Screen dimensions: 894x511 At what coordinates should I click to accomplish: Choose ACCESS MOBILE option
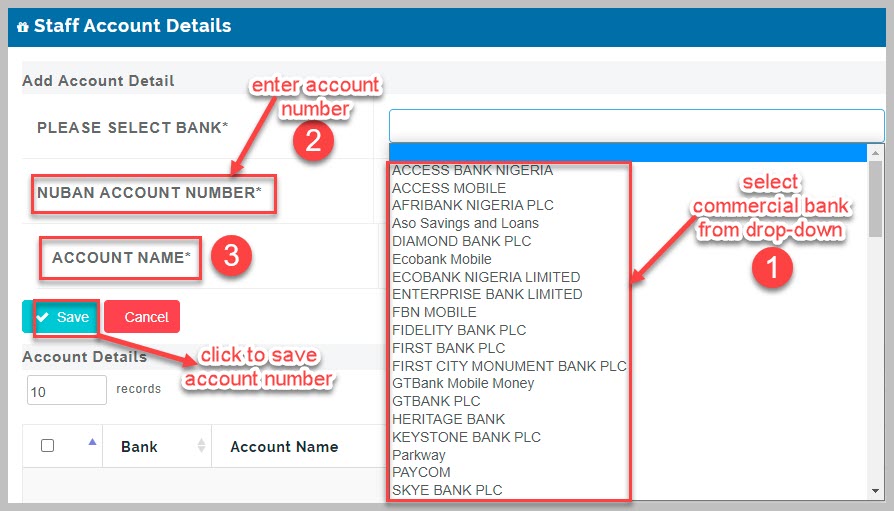(449, 188)
